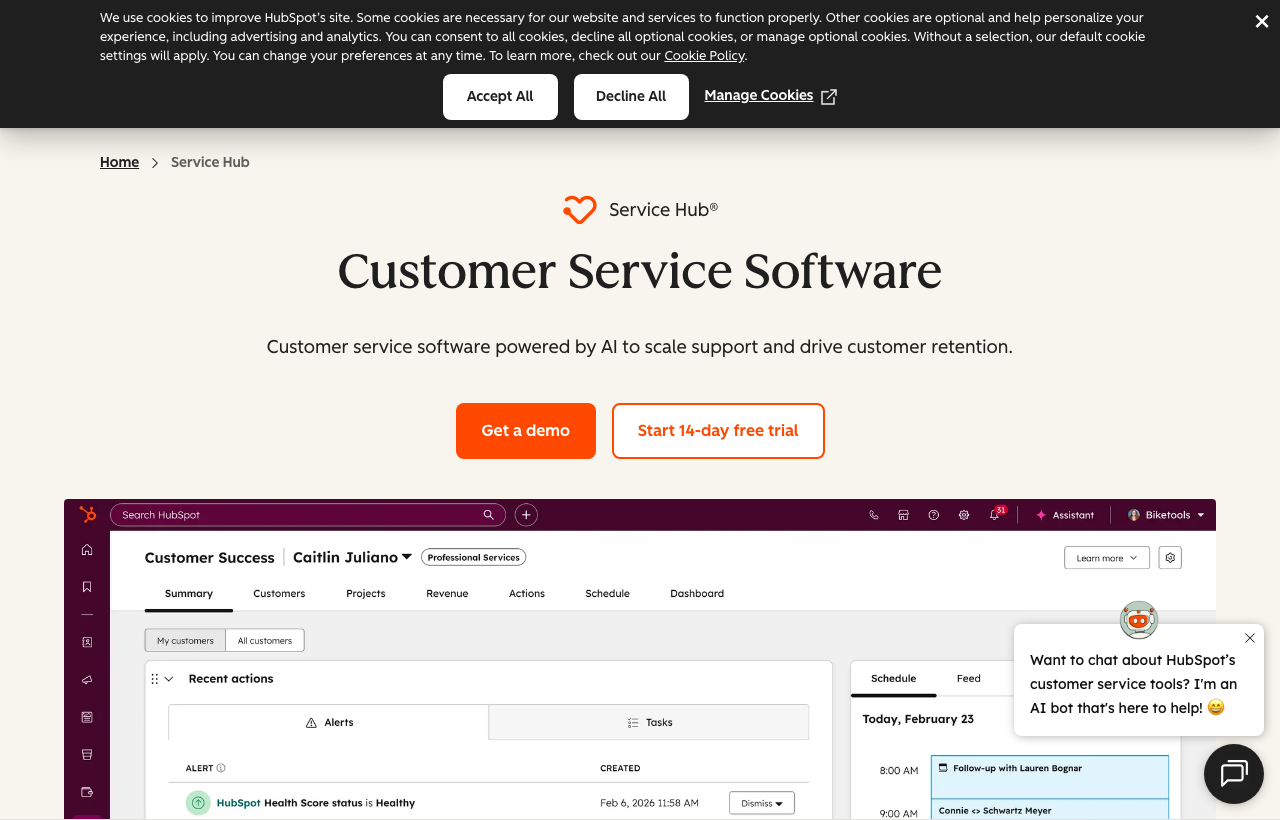This screenshot has width=1280, height=820.
Task: Open the marketplace storefront icon
Action: (903, 515)
